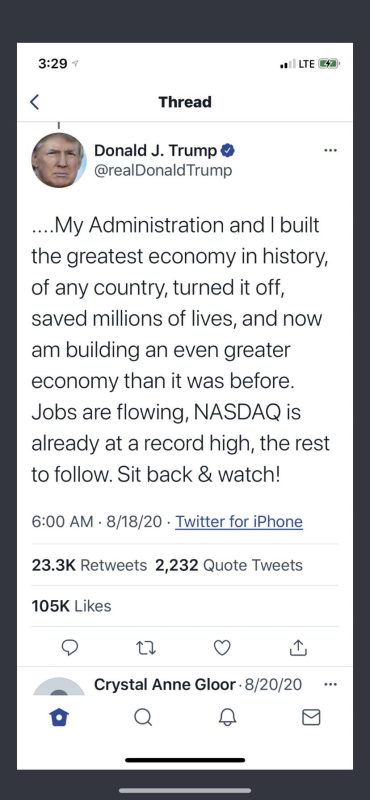Tap the share upload icon

click(298, 647)
